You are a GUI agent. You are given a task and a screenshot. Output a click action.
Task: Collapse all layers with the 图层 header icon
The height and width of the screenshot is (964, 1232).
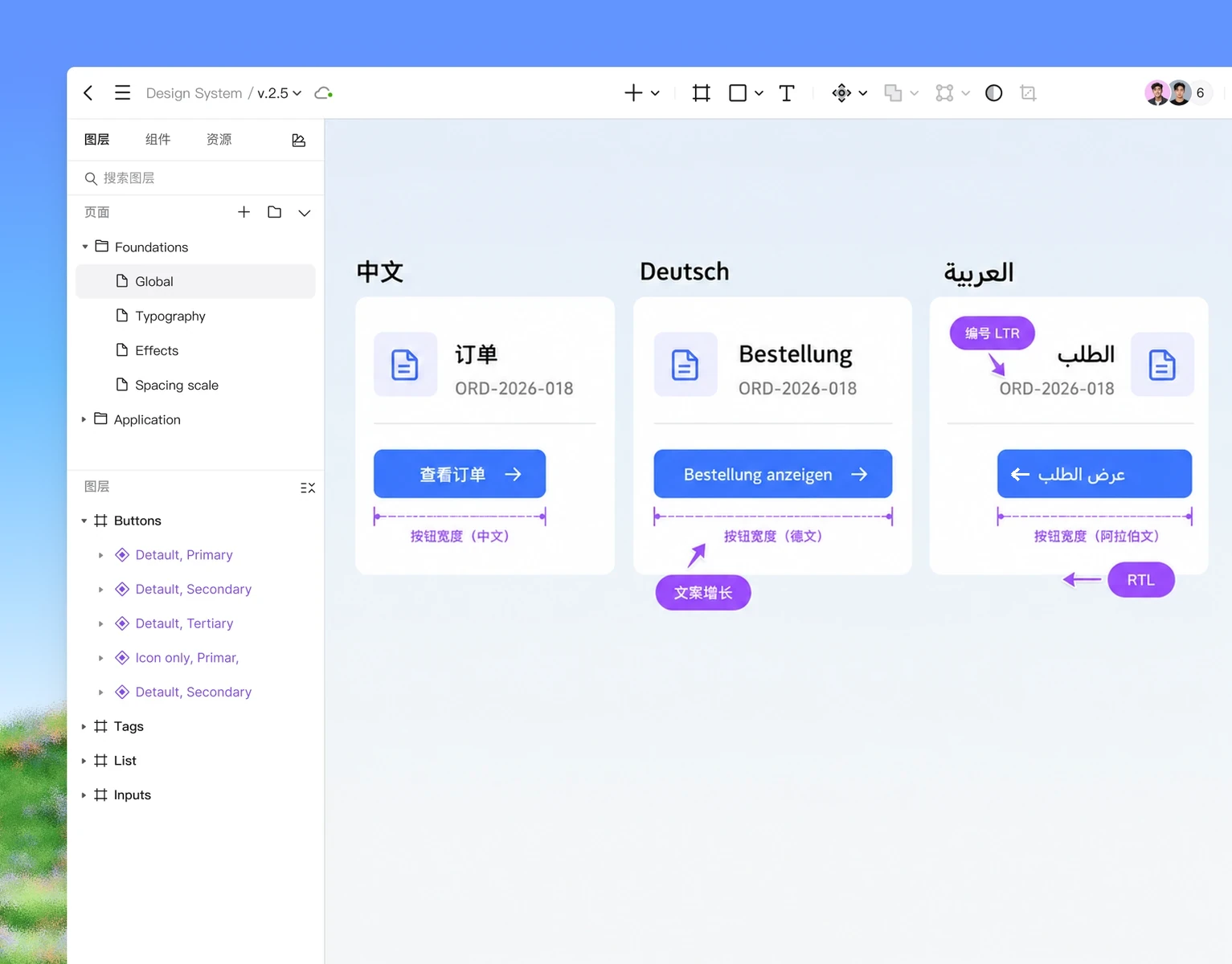pyautogui.click(x=308, y=488)
